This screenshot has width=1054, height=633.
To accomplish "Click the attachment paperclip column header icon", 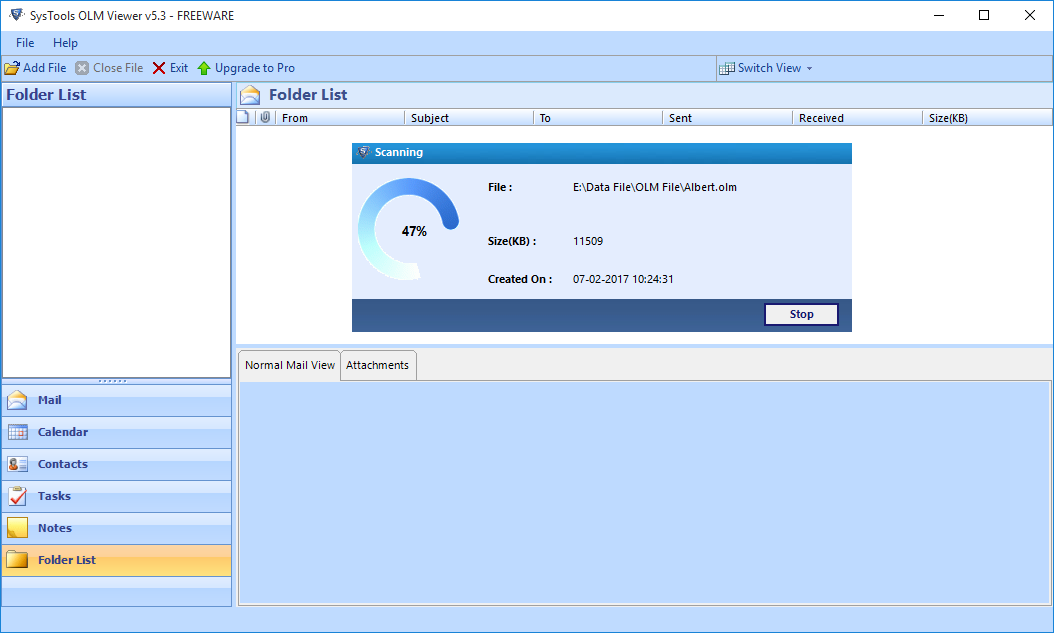I will [266, 118].
